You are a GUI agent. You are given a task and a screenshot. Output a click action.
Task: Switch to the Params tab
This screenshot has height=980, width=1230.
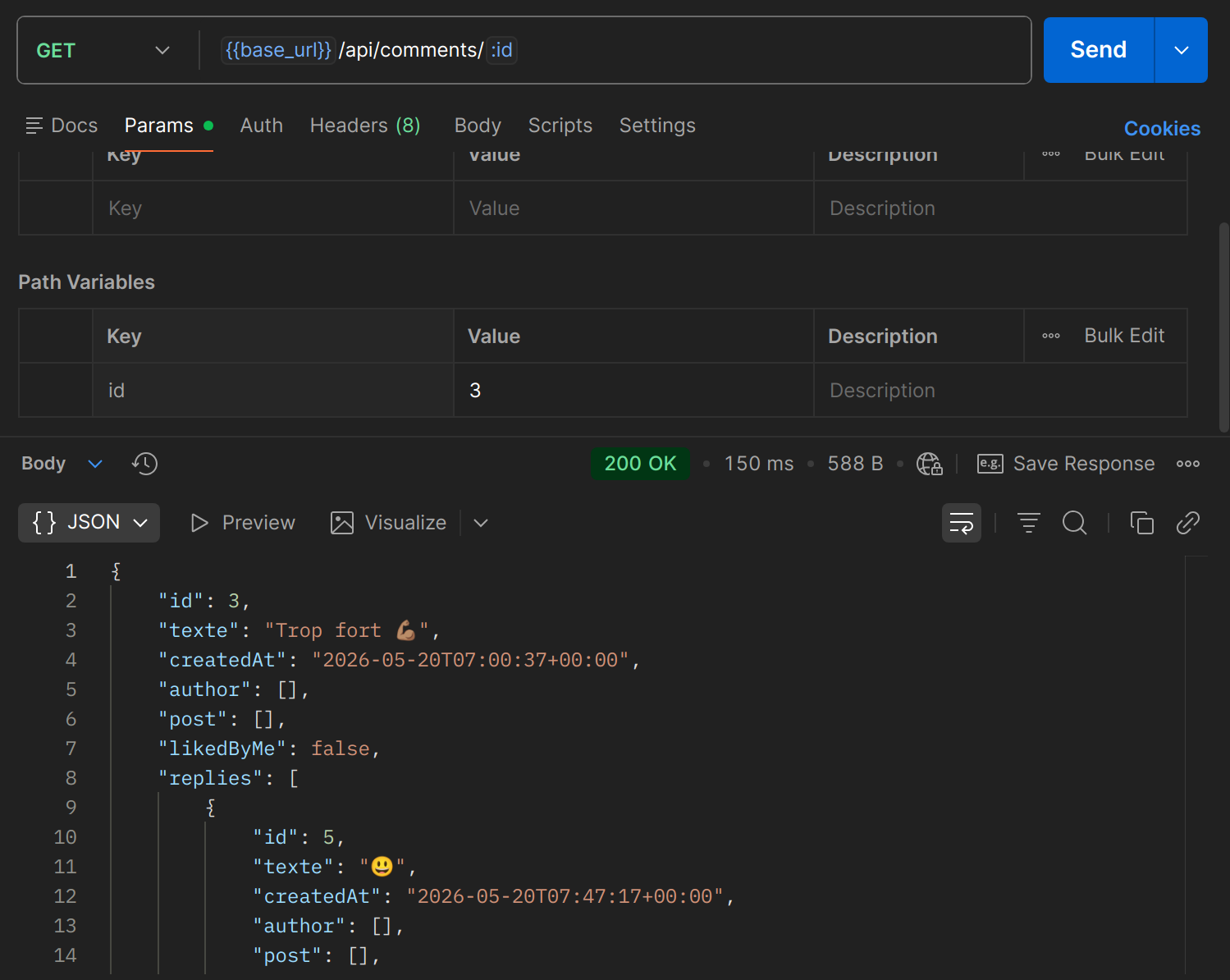click(168, 126)
